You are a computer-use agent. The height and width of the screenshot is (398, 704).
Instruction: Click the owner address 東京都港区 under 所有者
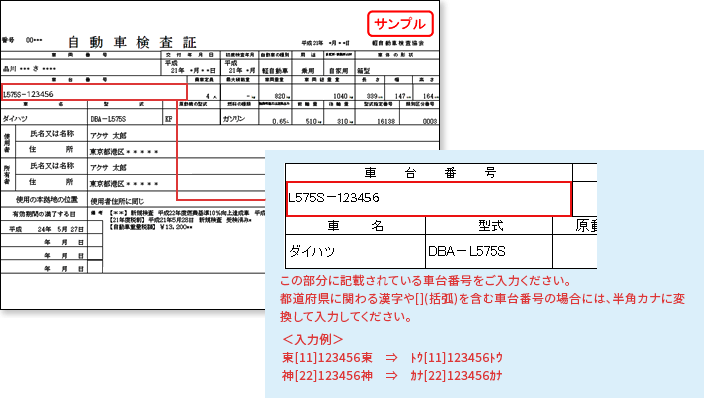124,184
